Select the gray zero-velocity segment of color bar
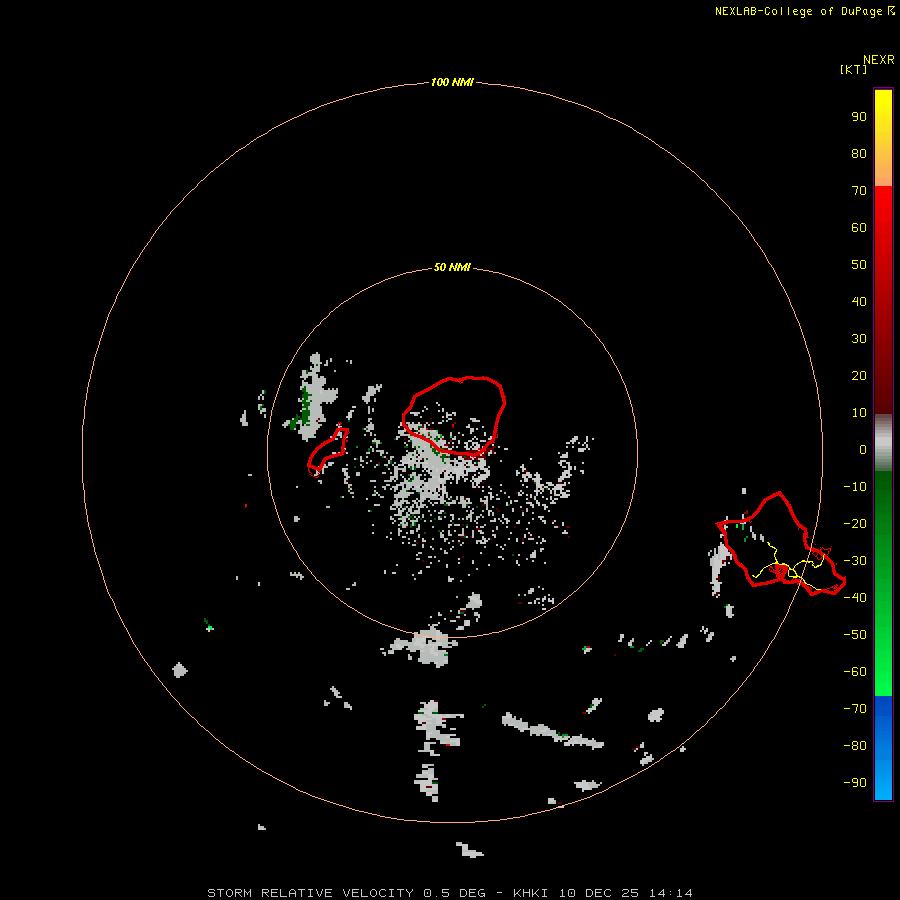900x900 pixels. [883, 443]
